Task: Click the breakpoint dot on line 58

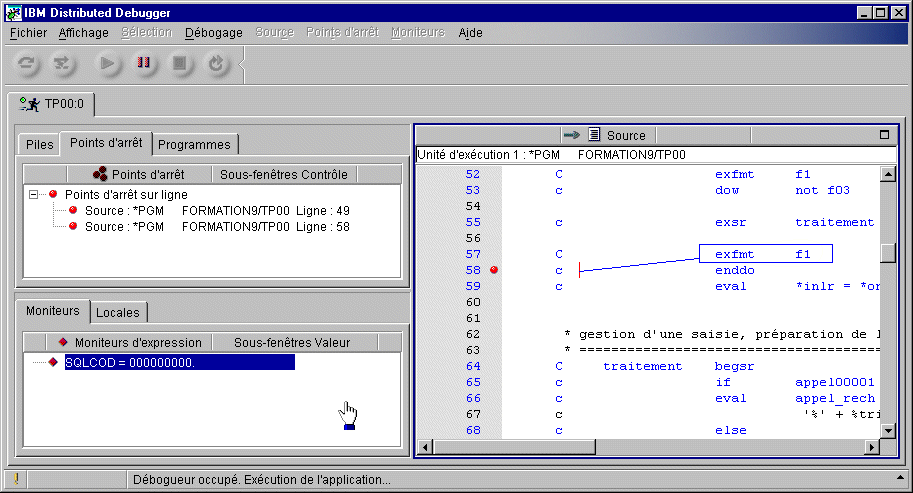Action: point(494,270)
